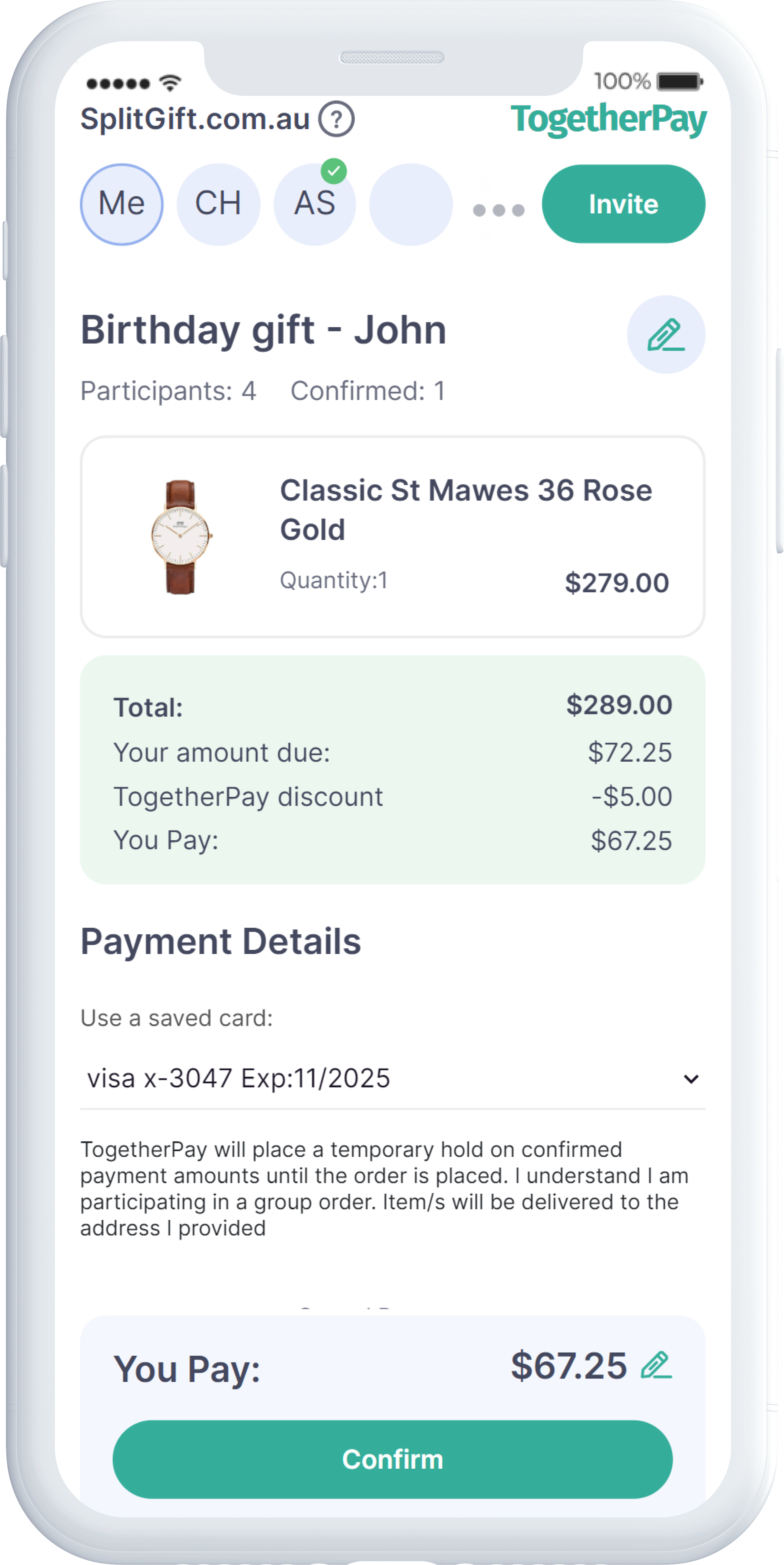The image size is (784, 1565).
Task: Open the saved card dropdown
Action: (x=392, y=1078)
